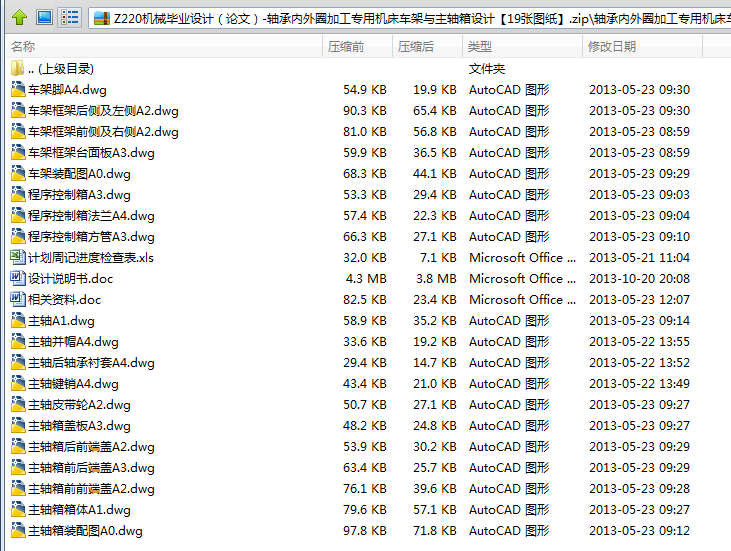Click the dwg icon of 程序控制箱方管A3.dwg
Viewport: 731px width, 551px height.
coord(18,236)
